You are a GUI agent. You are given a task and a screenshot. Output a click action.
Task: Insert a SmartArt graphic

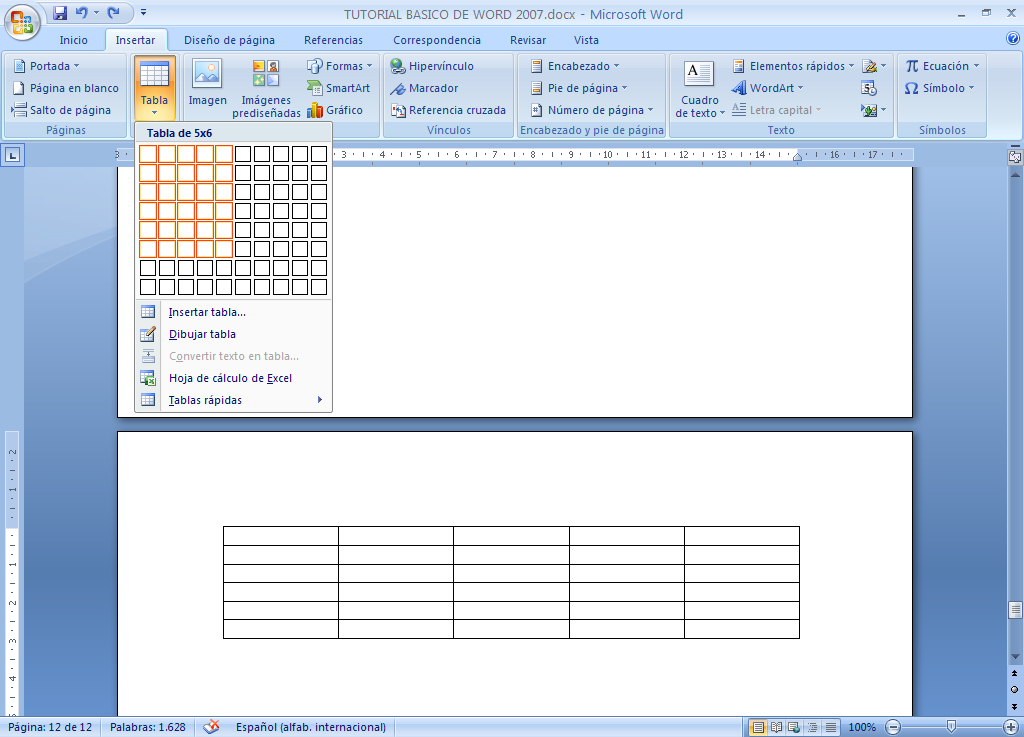(x=337, y=87)
